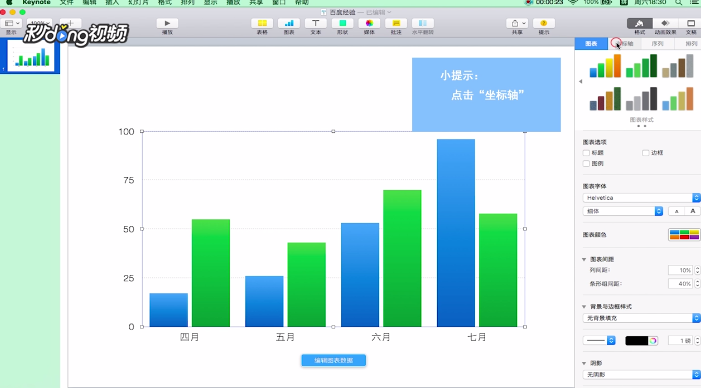Open the chart colors (图表颜色) palette
Screen dimensions: 701x388
(x=684, y=234)
